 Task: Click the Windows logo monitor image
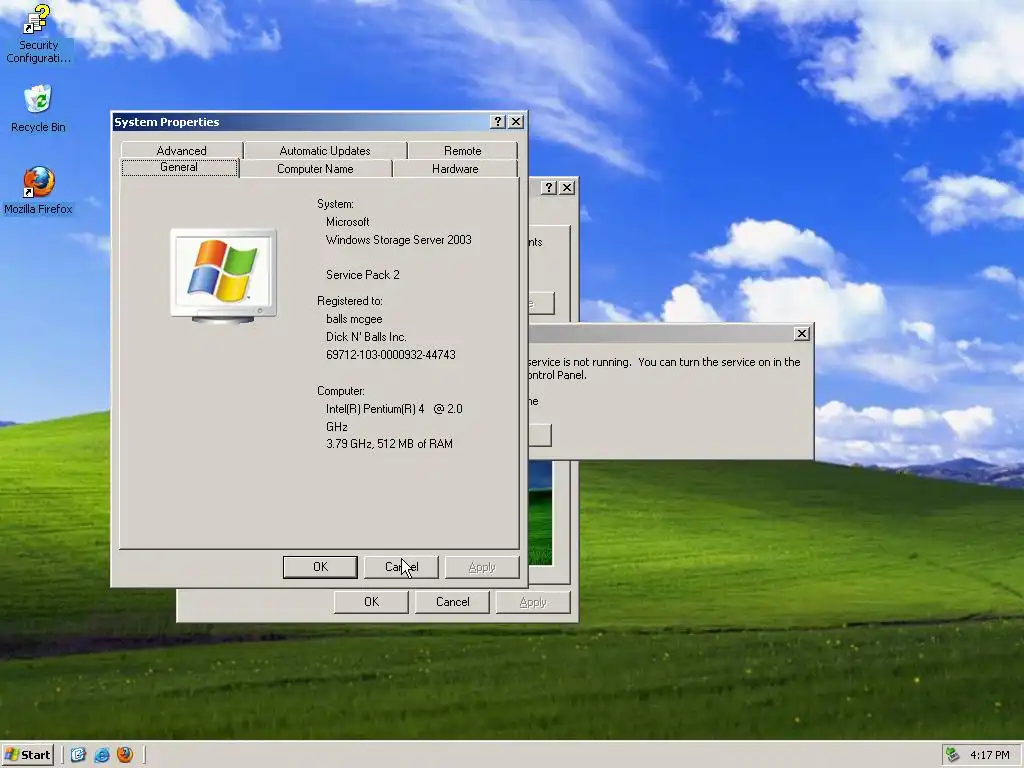[x=223, y=276]
